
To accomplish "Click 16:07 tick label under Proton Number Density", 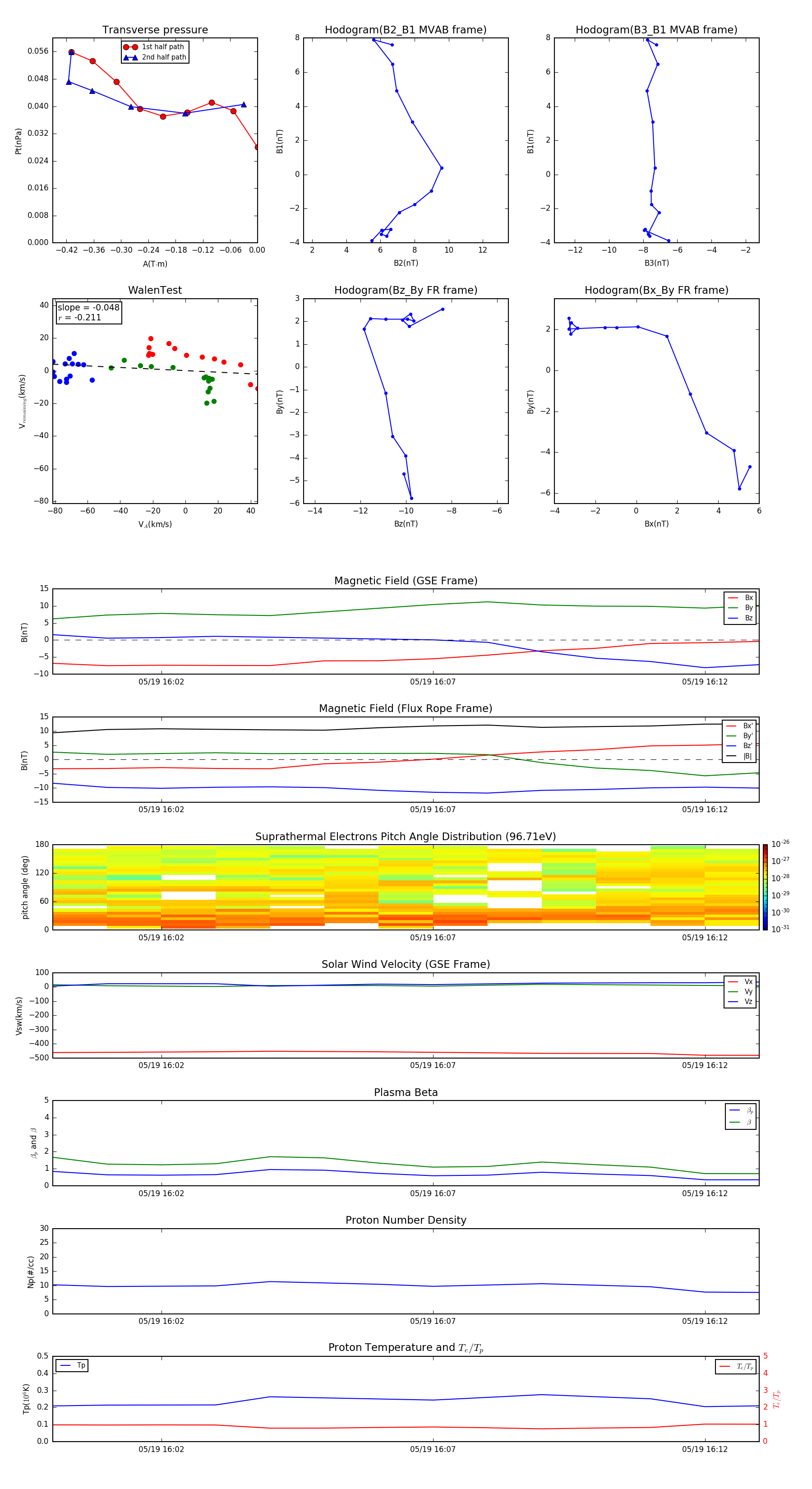I will 432,1321.
